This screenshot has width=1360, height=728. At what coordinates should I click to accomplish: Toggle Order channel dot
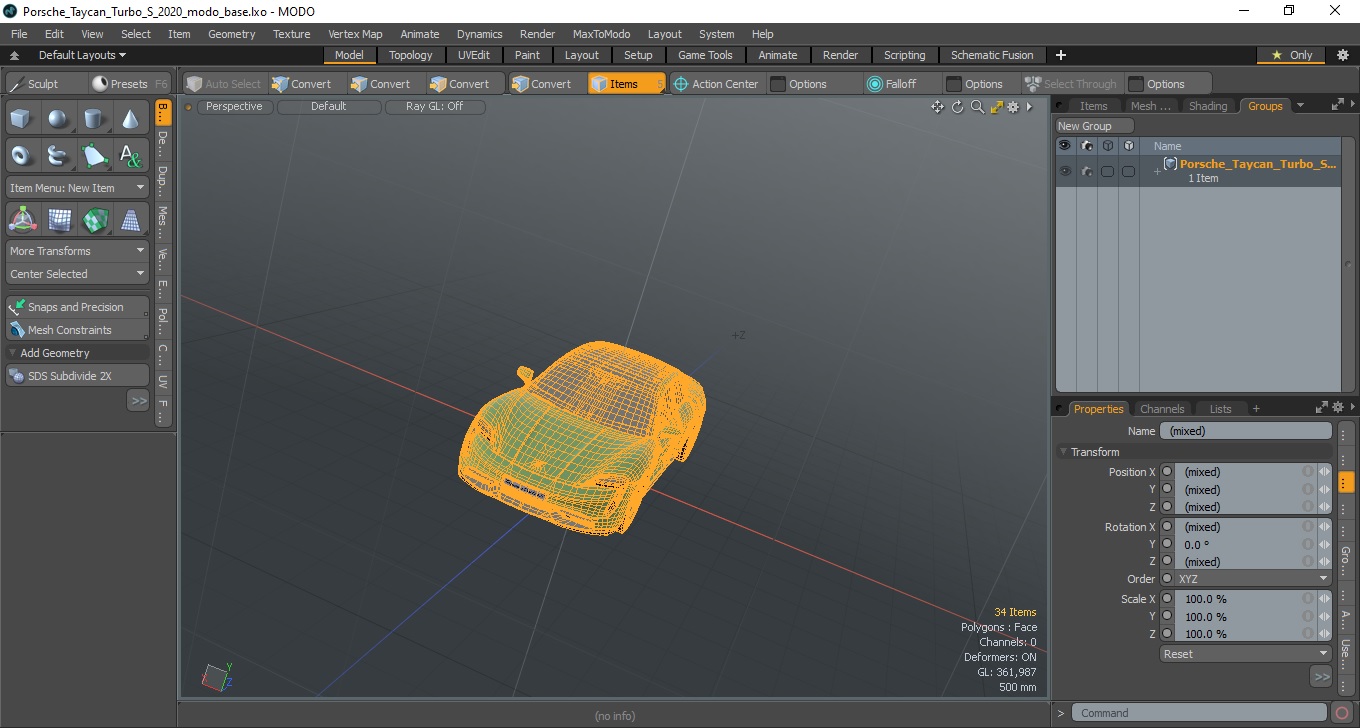[x=1167, y=579]
